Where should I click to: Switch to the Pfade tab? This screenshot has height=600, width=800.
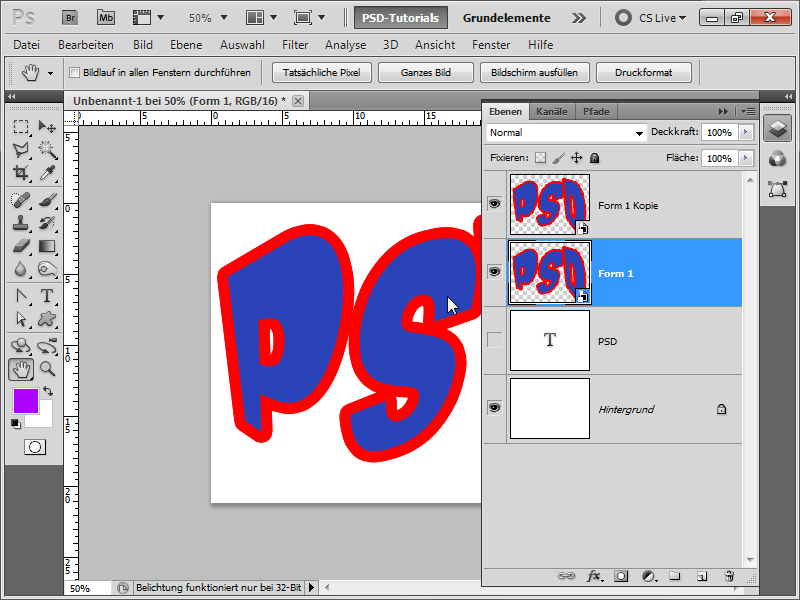(596, 112)
